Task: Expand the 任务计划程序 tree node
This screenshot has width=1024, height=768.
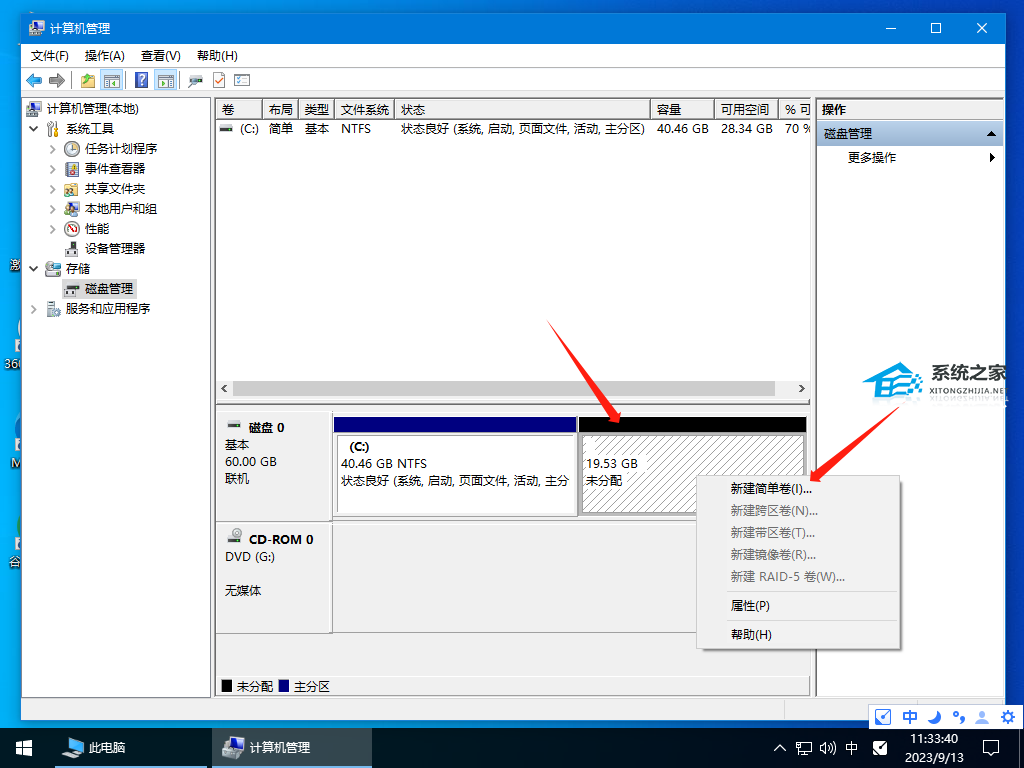Action: pyautogui.click(x=53, y=149)
